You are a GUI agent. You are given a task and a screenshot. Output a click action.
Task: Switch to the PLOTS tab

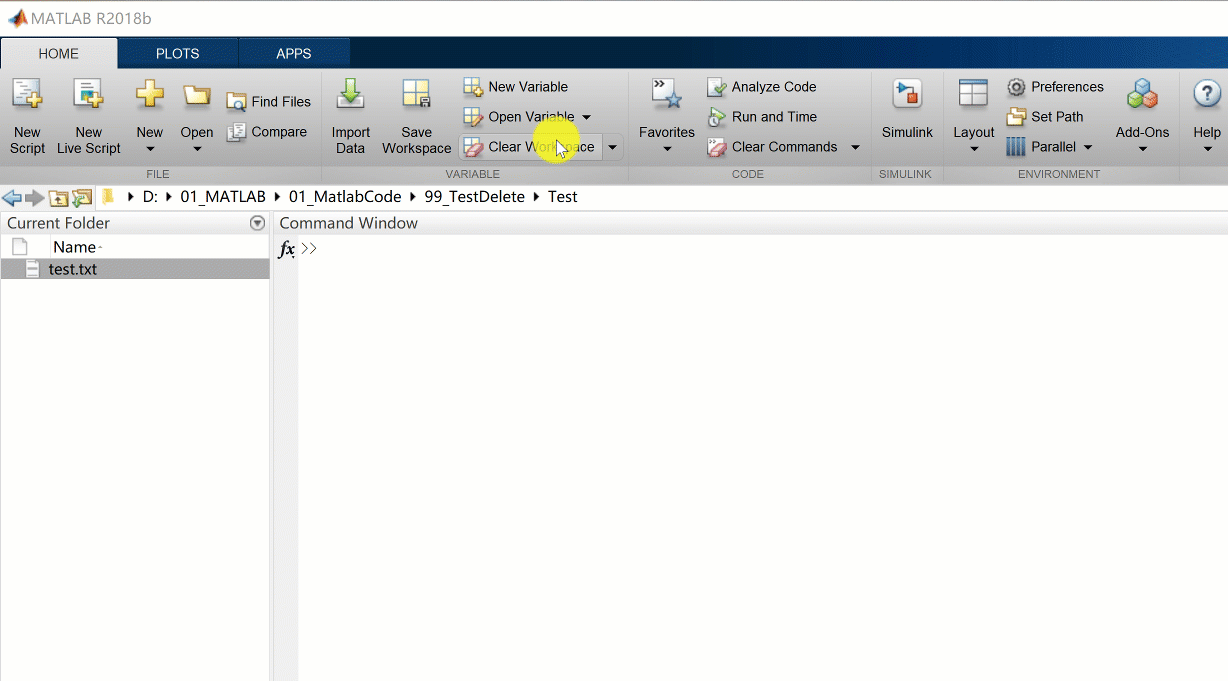tap(178, 54)
